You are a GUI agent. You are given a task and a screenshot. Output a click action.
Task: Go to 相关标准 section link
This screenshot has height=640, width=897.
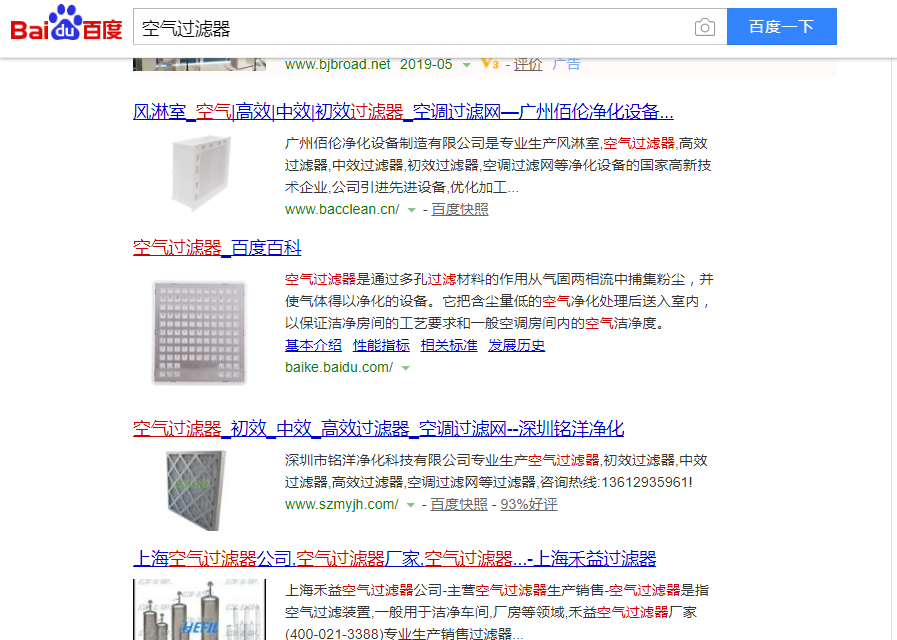(x=449, y=345)
